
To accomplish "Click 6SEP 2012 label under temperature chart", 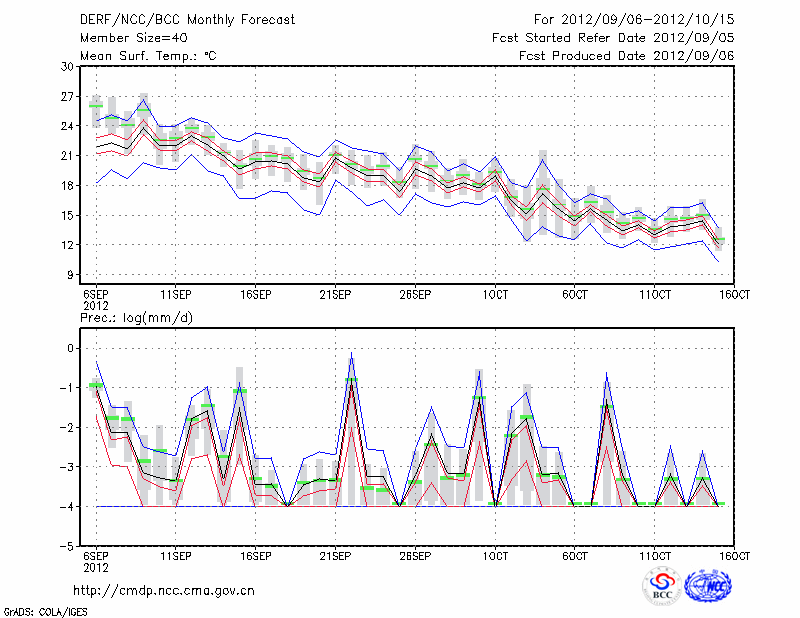I will pos(96,298).
